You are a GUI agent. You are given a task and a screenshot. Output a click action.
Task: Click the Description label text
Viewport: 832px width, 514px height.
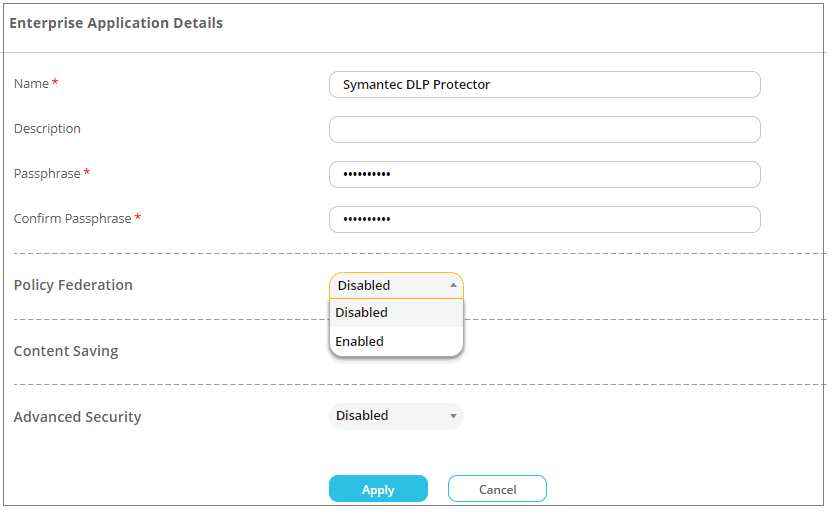pos(47,129)
